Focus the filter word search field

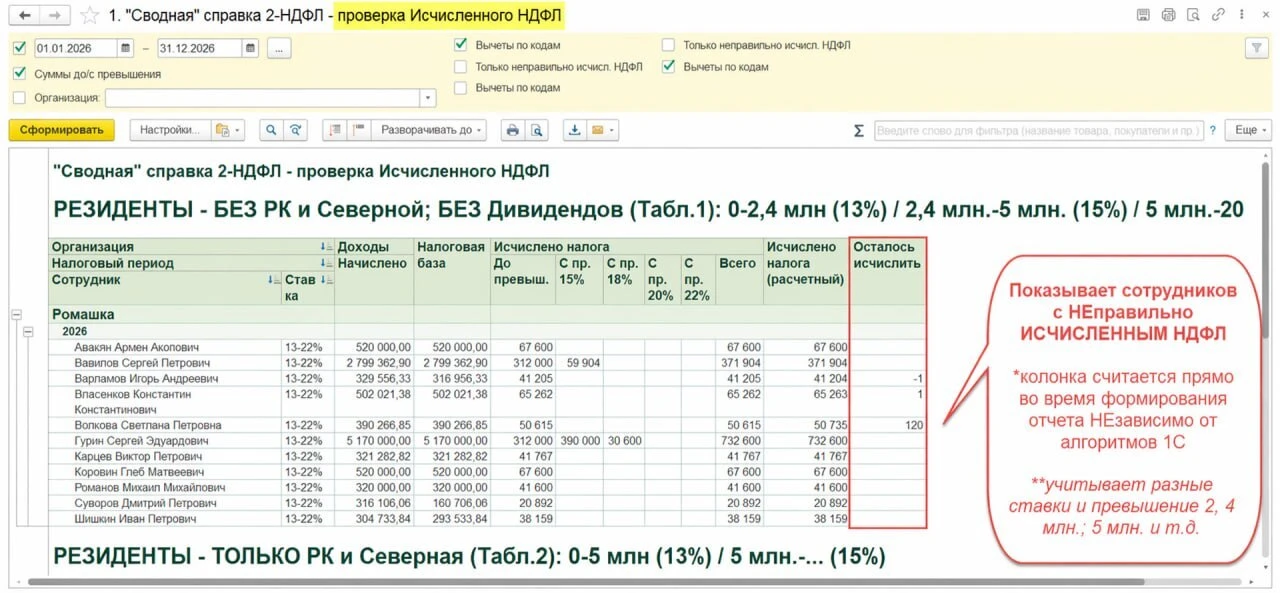point(1037,130)
